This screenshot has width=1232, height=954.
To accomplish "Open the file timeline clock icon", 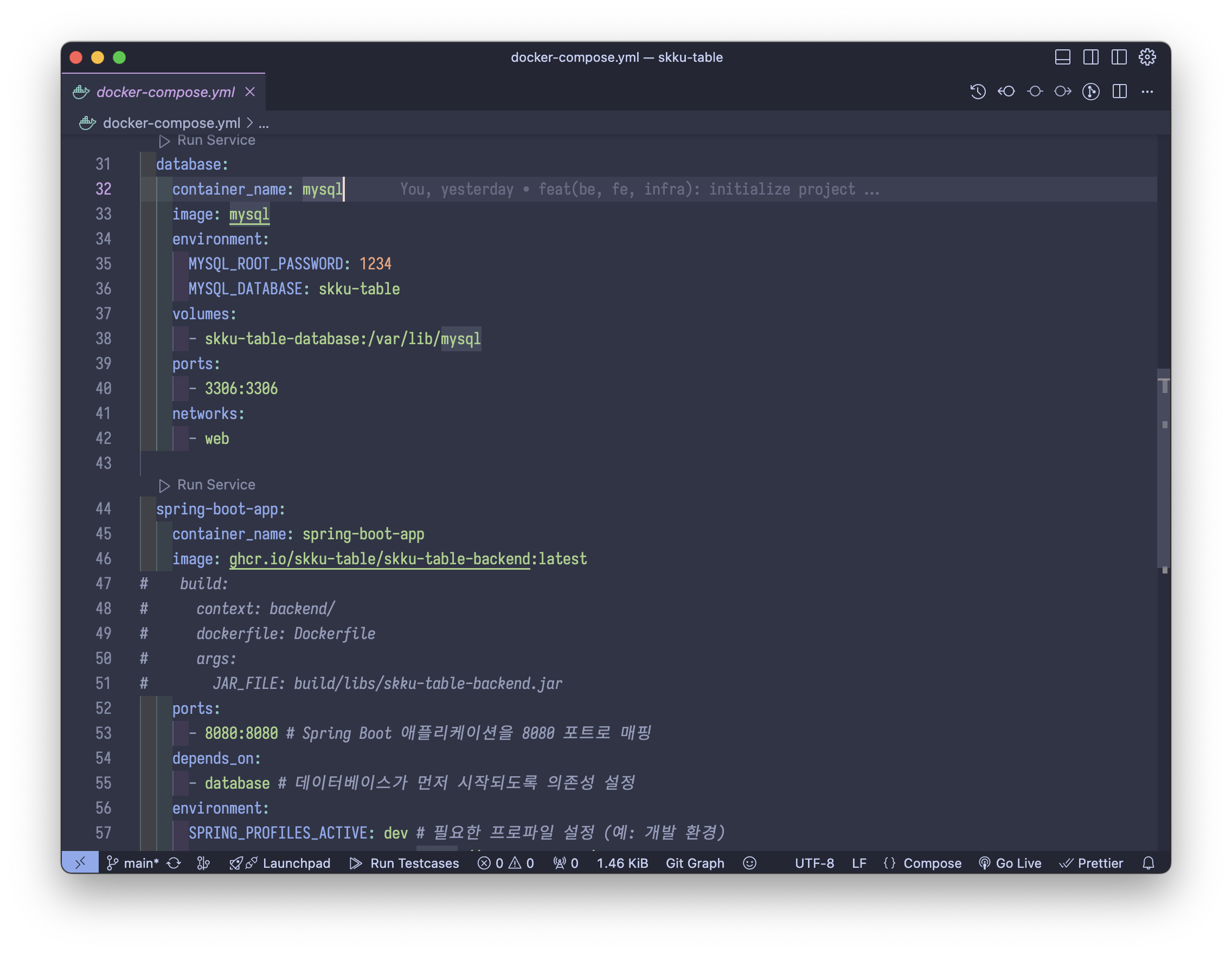I will coord(978,92).
